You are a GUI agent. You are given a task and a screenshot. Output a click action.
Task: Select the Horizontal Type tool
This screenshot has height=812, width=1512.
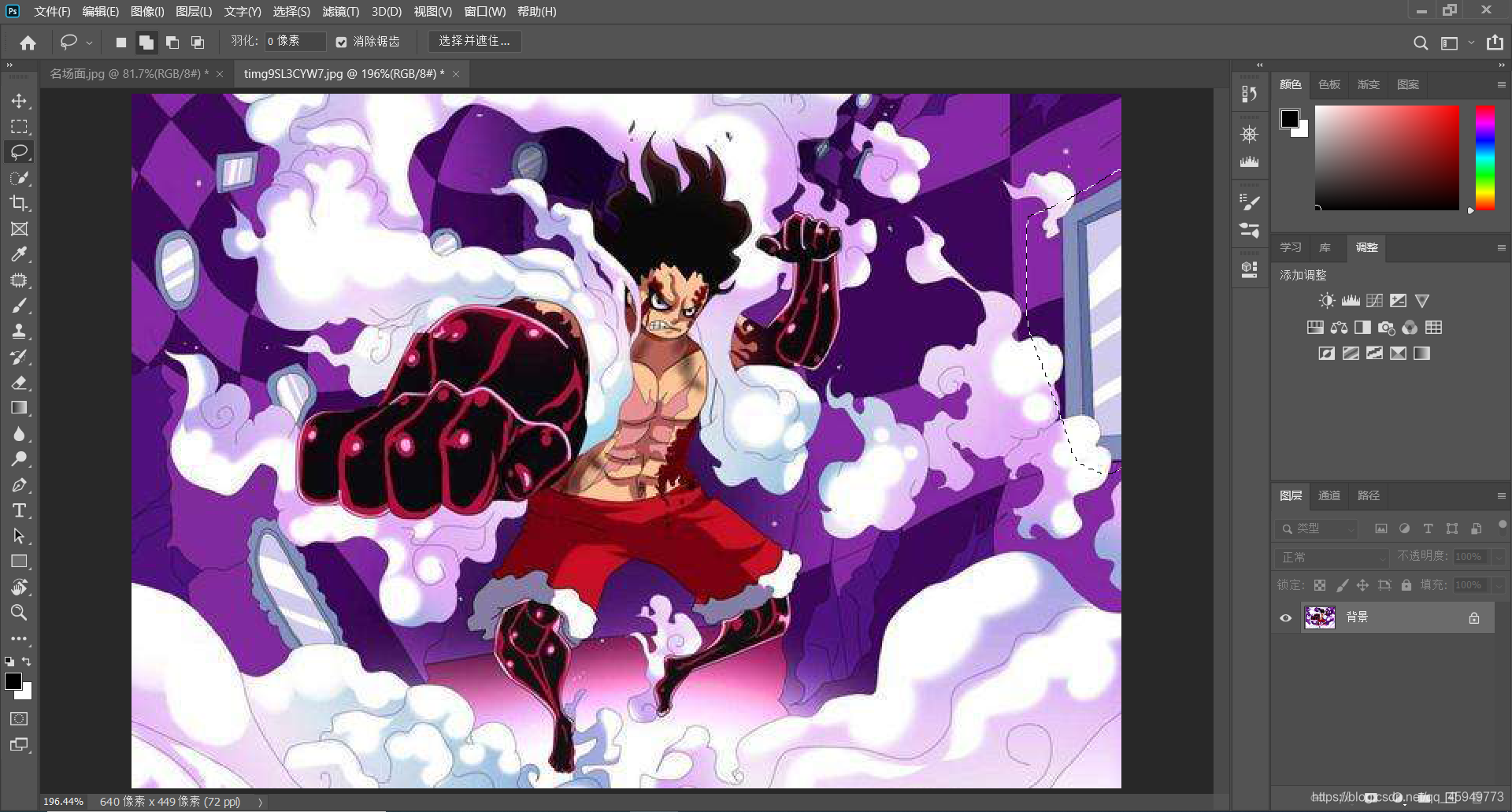click(19, 510)
